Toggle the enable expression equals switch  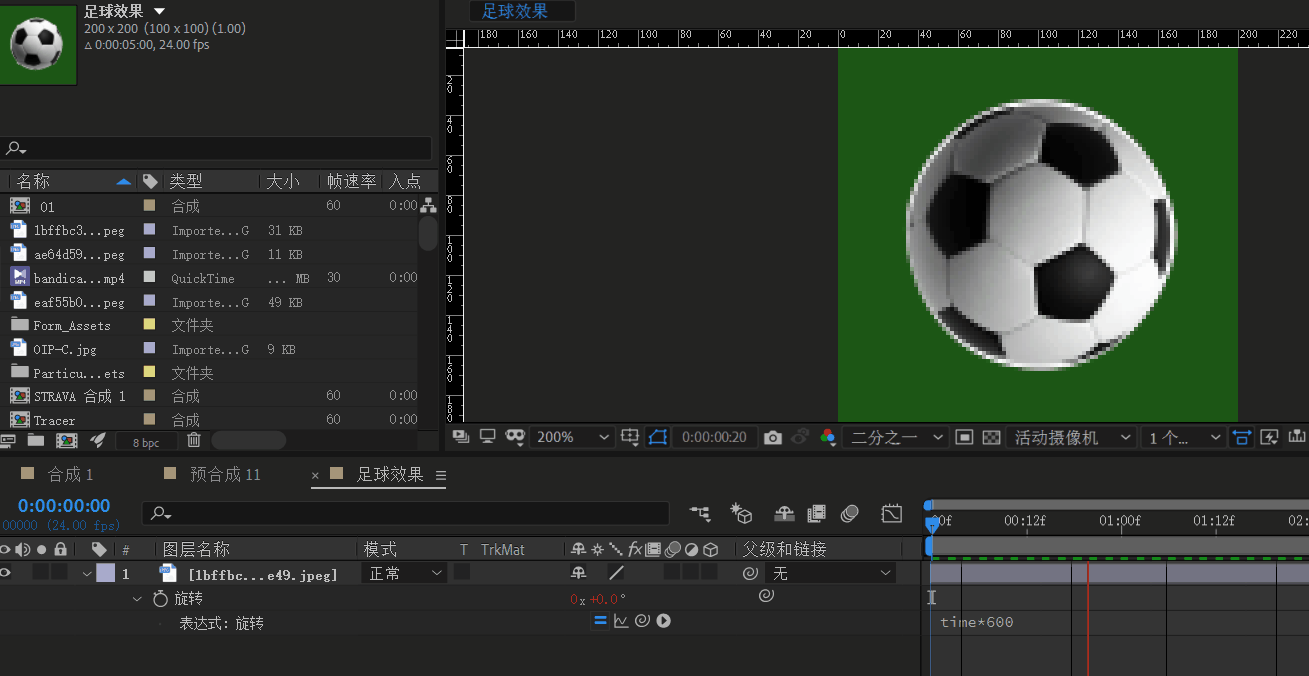pos(600,621)
